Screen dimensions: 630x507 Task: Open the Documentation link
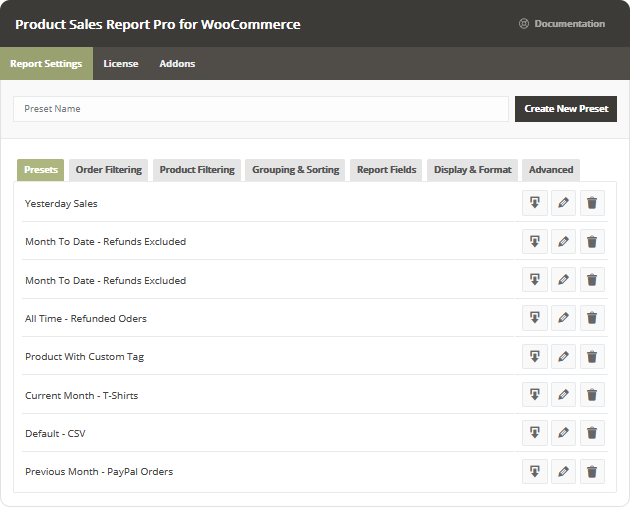point(562,24)
